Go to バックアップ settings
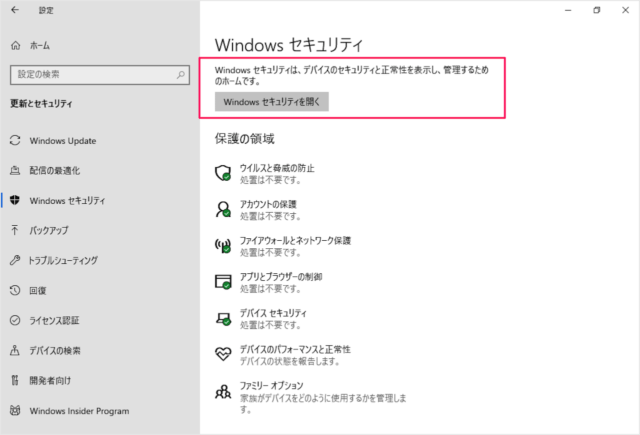The height and width of the screenshot is (435, 640). (49, 230)
